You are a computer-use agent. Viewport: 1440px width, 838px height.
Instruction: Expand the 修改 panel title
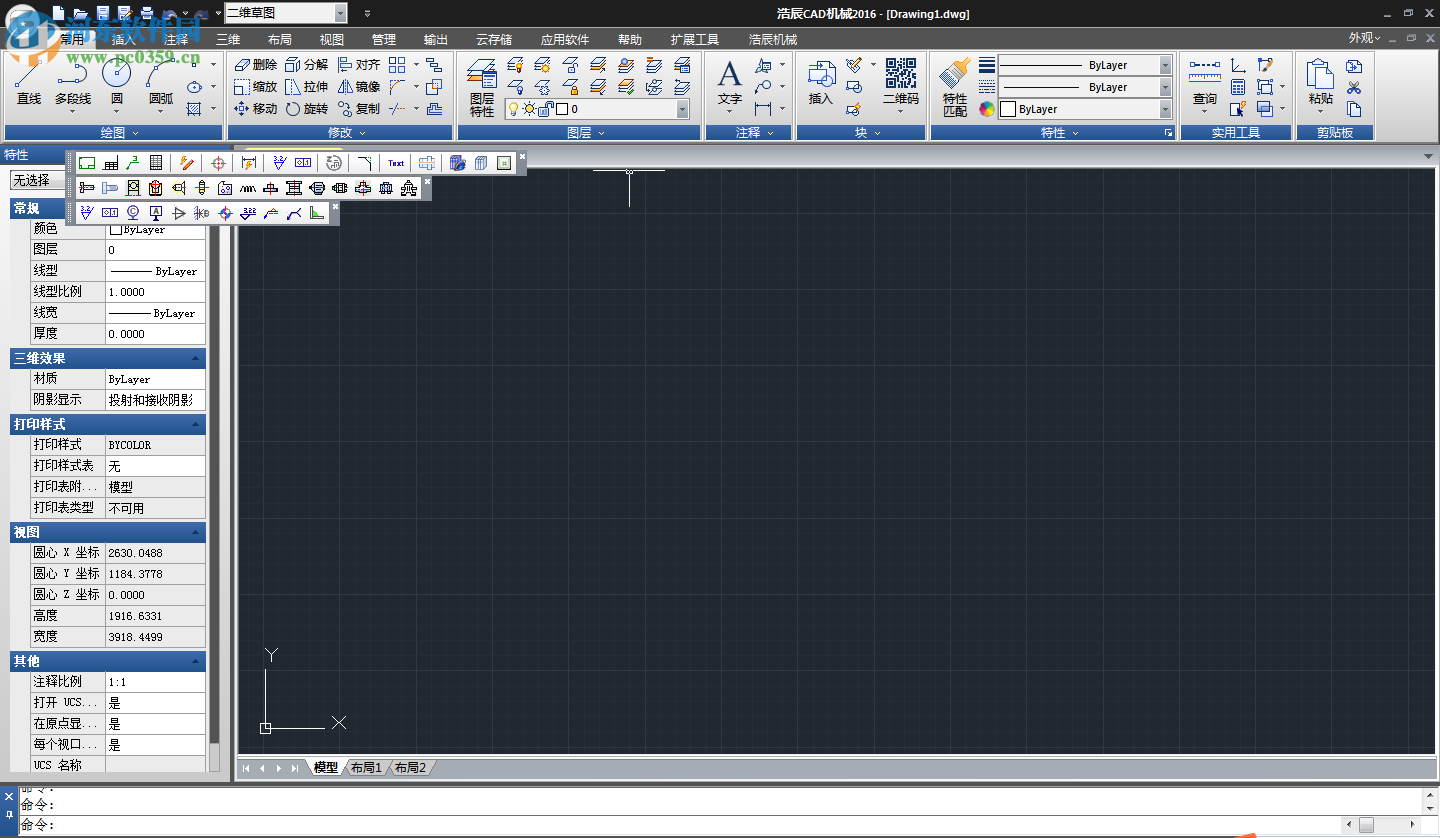tap(340, 132)
